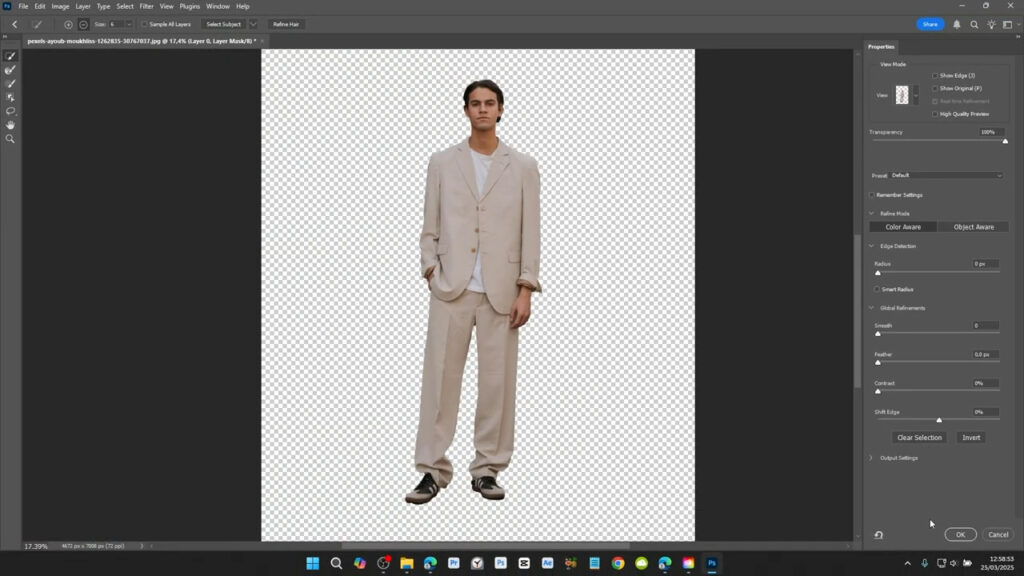Collapse the Global Refinements section
This screenshot has height=576, width=1024.
[871, 307]
